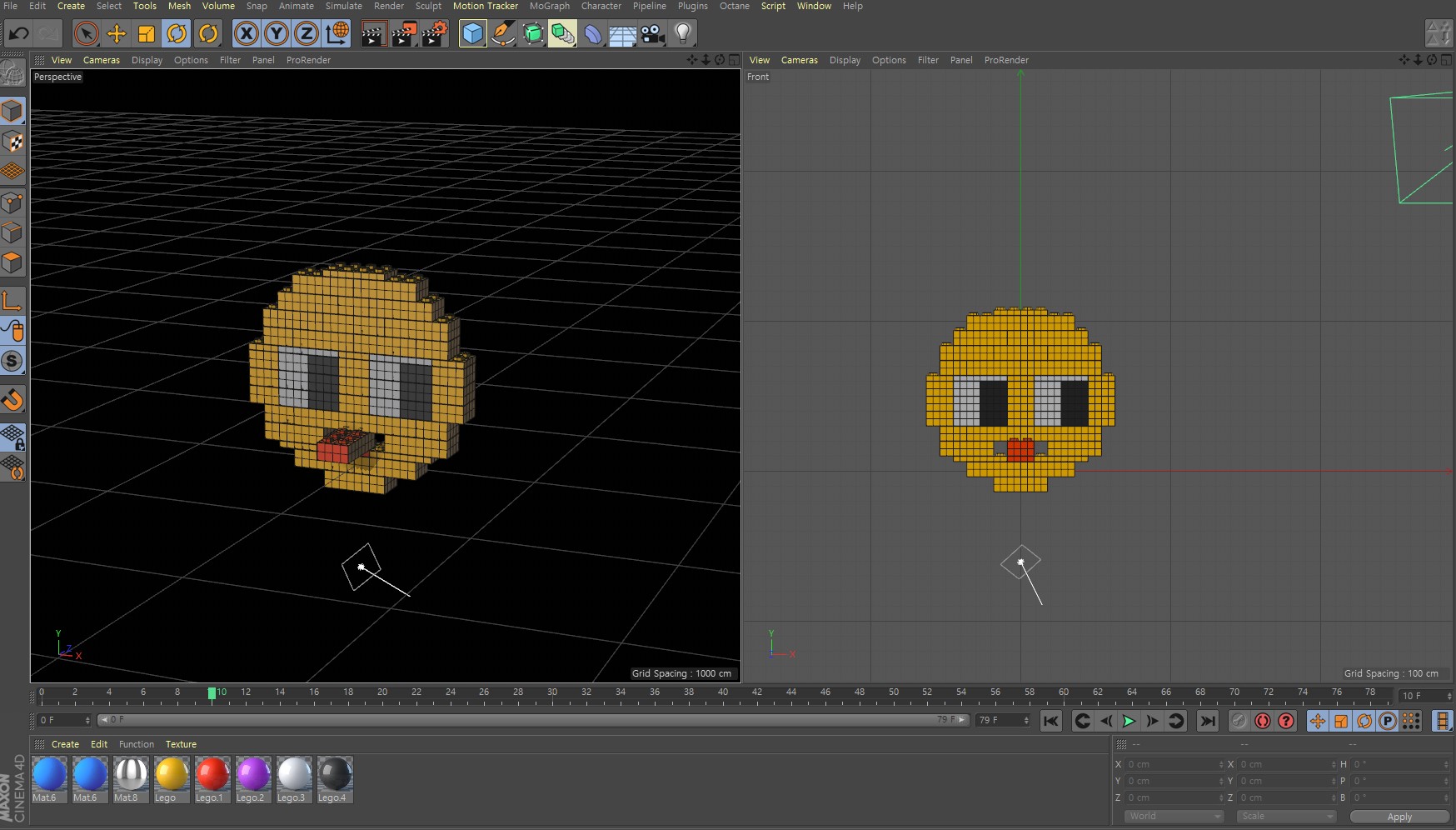Select the Scale tool in top toolbar
Screen dimensions: 1456x830
coord(147,33)
